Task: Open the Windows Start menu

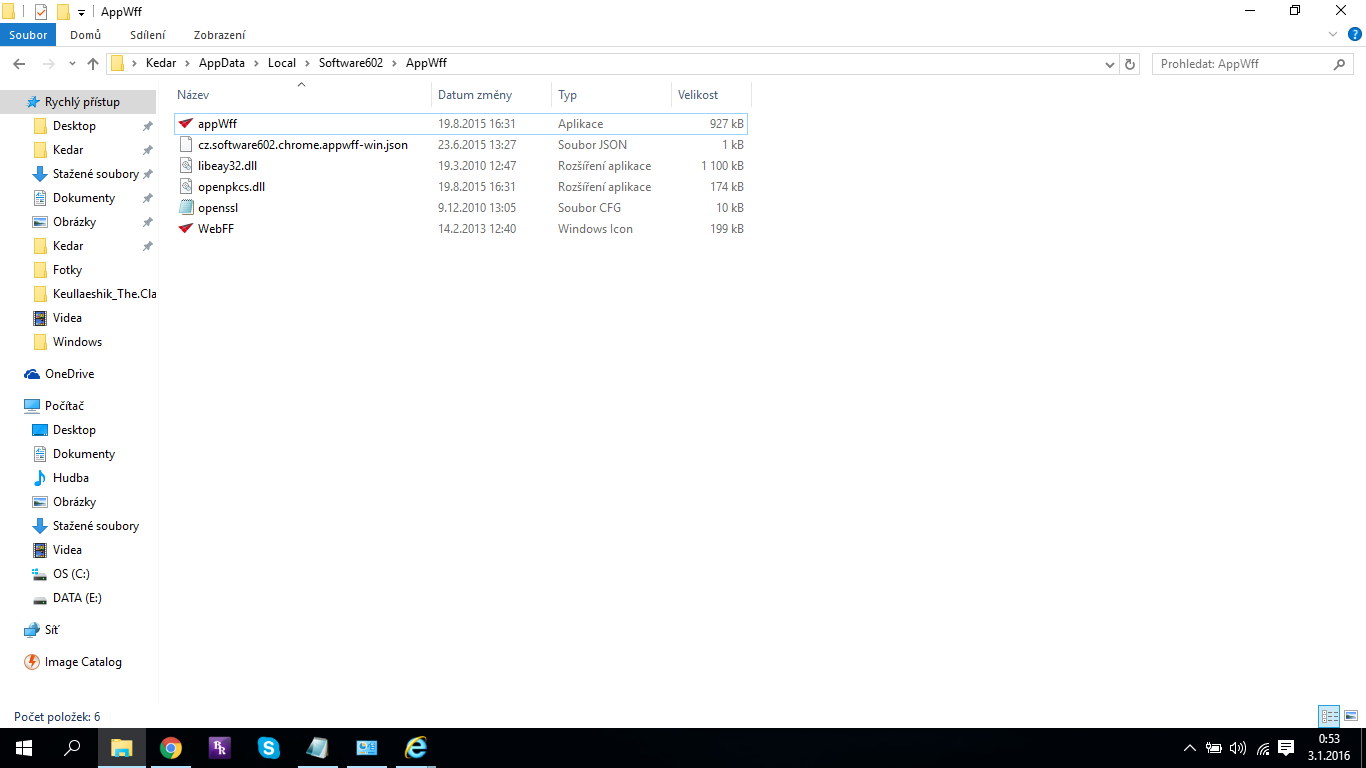Action: pos(24,748)
